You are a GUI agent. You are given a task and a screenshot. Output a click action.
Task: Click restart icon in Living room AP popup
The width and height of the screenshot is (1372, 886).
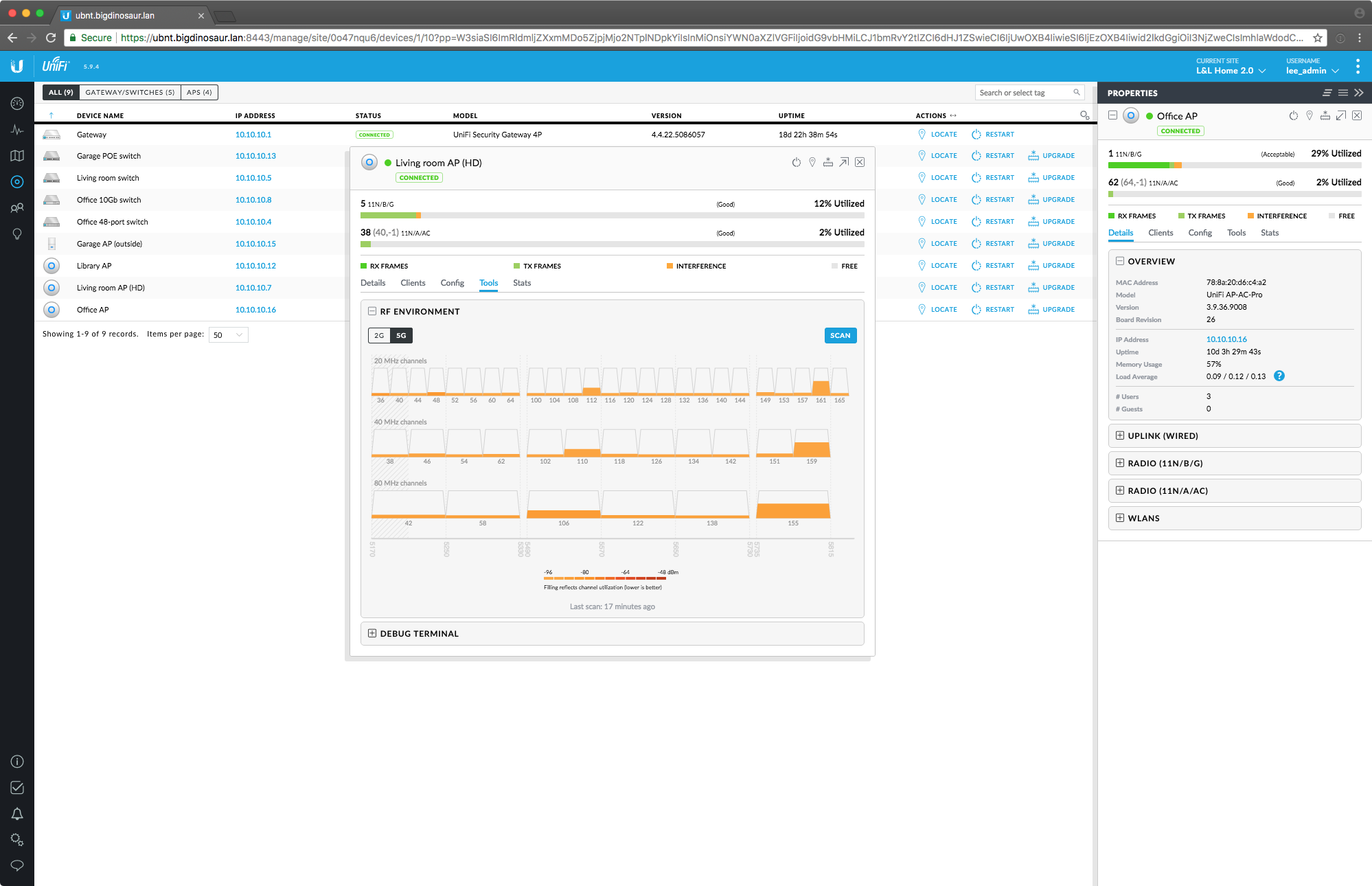point(797,162)
